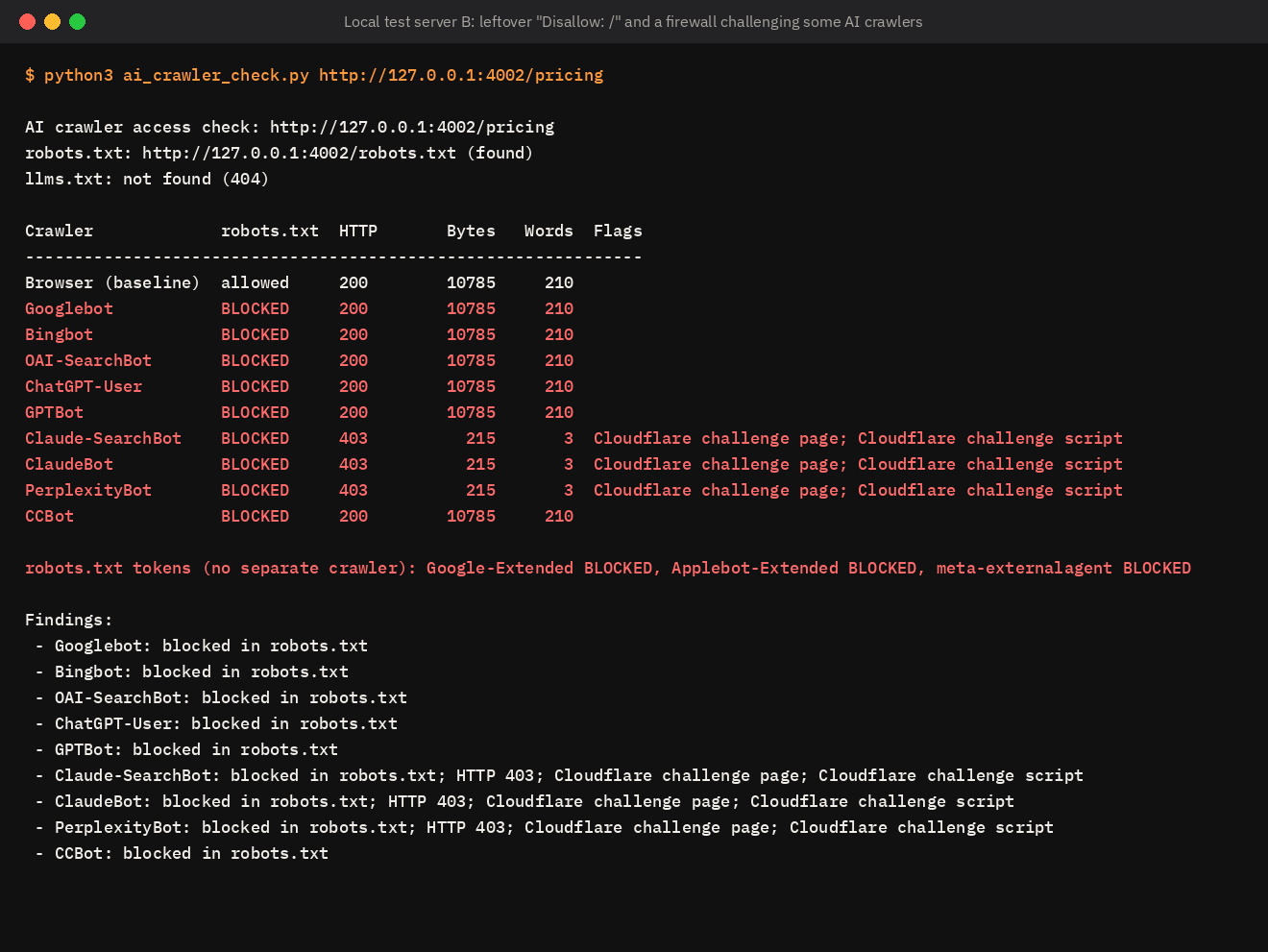
Task: Click the 'Findings:' heading
Action: pos(69,620)
